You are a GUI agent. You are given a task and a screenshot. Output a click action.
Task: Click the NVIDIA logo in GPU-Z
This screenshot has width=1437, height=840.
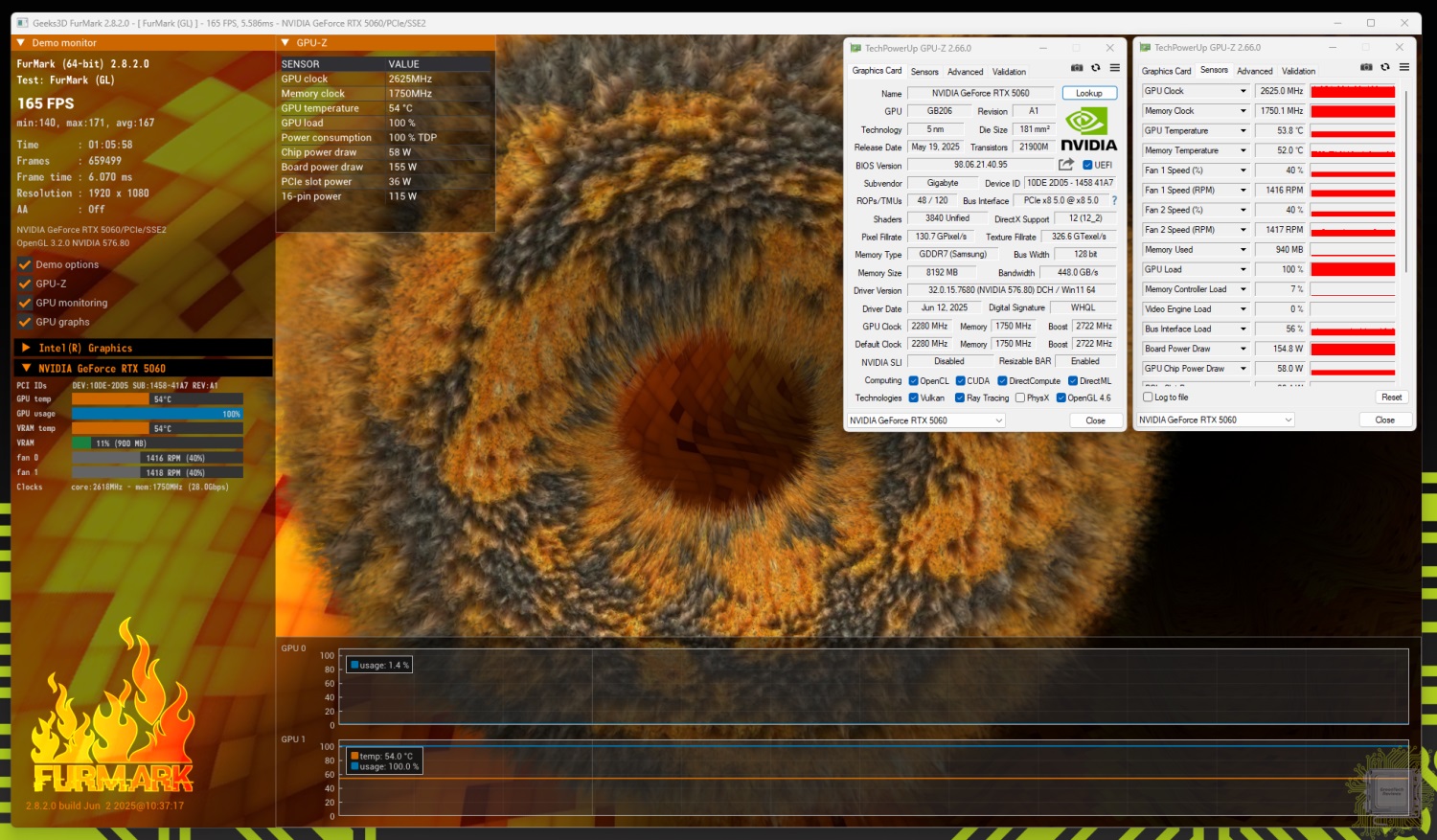pos(1089,129)
